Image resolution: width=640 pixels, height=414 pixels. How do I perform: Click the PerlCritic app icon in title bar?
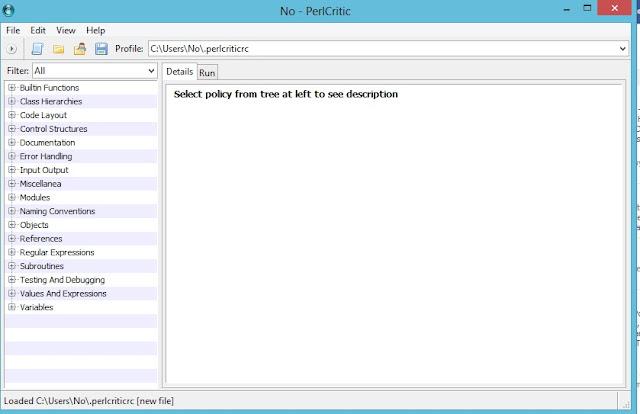point(8,10)
